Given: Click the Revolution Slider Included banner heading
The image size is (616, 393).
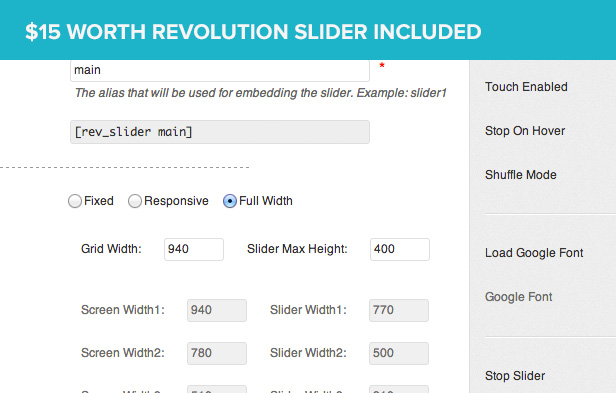Looking at the screenshot, I should [x=253, y=32].
